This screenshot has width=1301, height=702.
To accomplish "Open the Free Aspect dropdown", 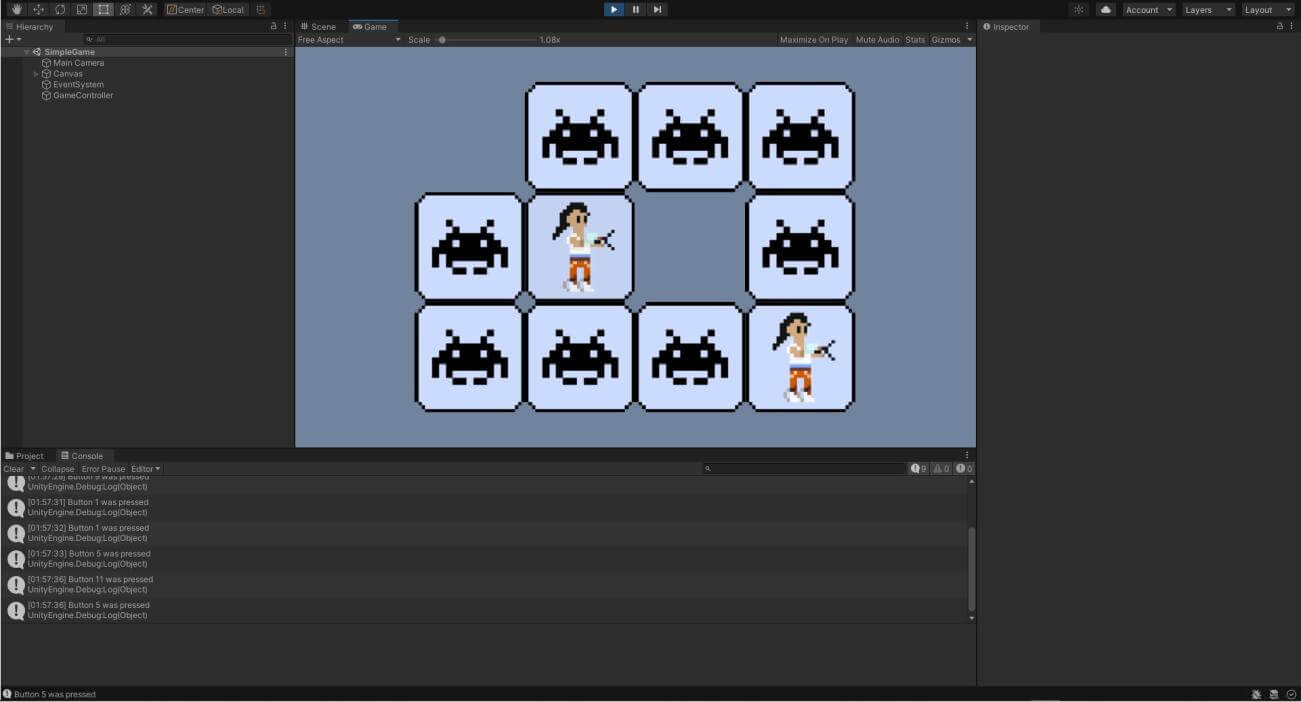I will [x=349, y=40].
